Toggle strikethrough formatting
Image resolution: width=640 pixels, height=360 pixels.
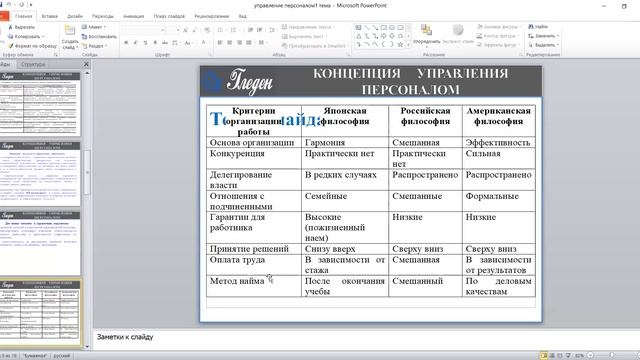(x=165, y=42)
